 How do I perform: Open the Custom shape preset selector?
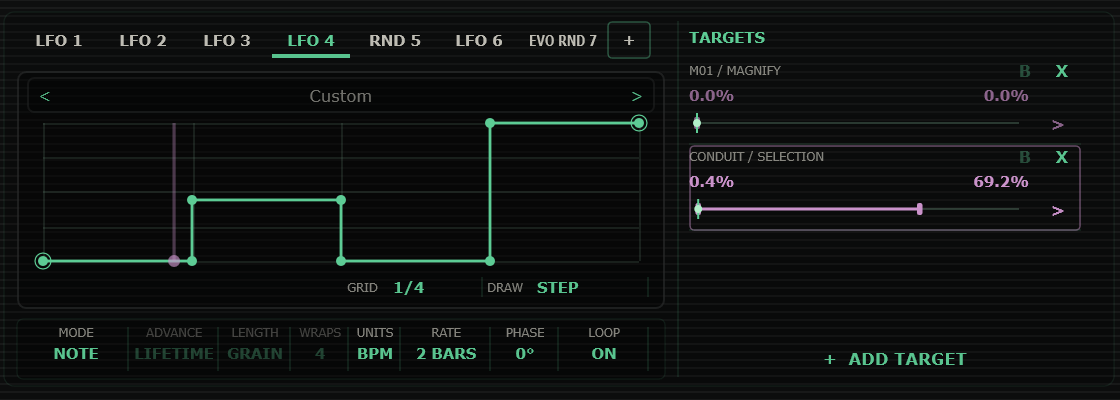[341, 96]
